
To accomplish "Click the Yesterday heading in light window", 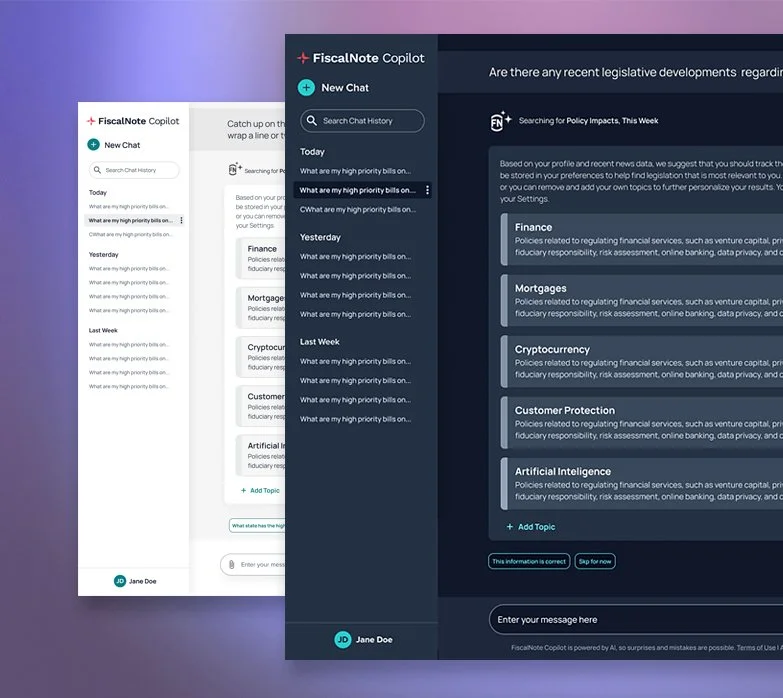I will pyautogui.click(x=104, y=255).
